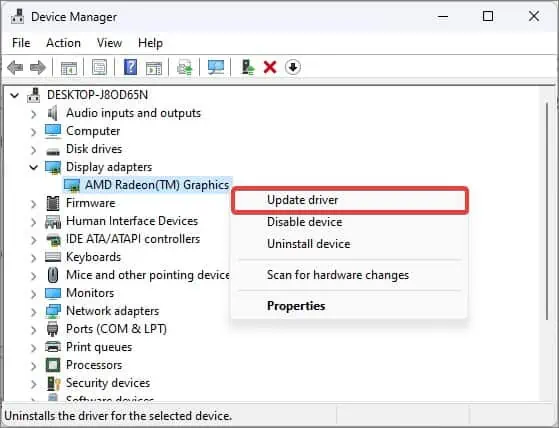Select the Monitors tree label
Viewport: 559px width, 428px height.
pyautogui.click(x=90, y=293)
